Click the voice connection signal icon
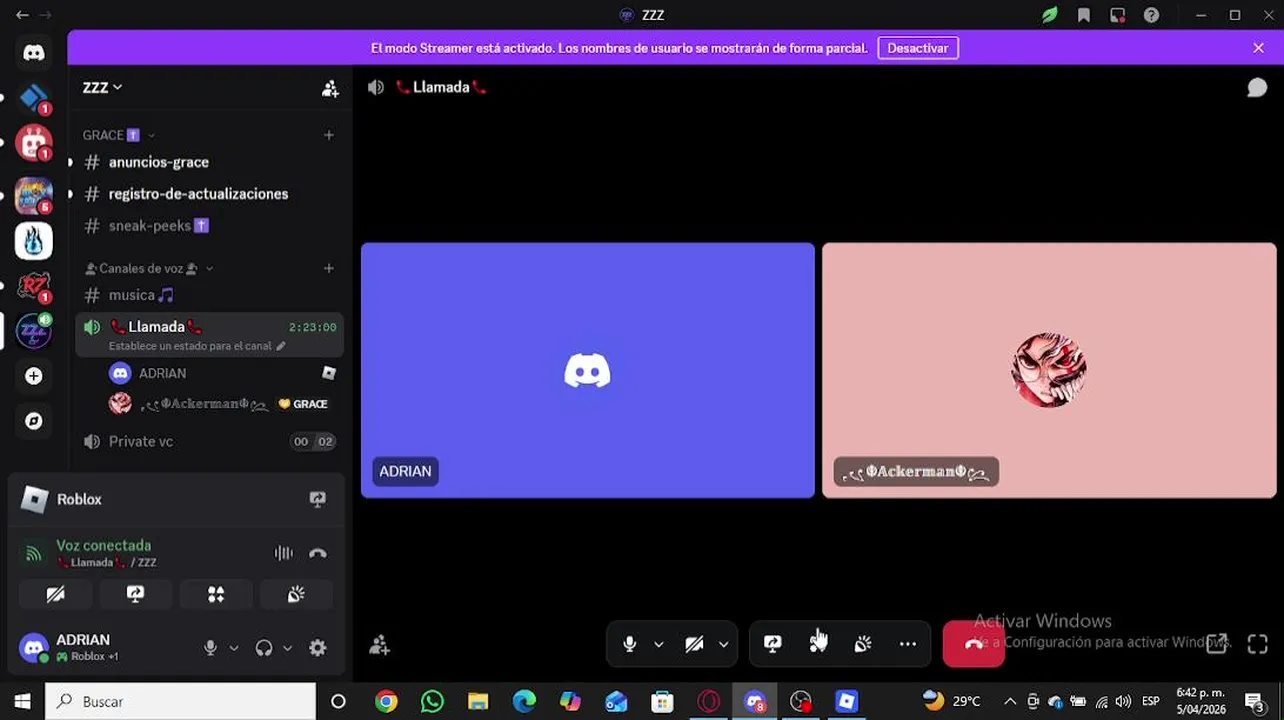 [x=34, y=553]
